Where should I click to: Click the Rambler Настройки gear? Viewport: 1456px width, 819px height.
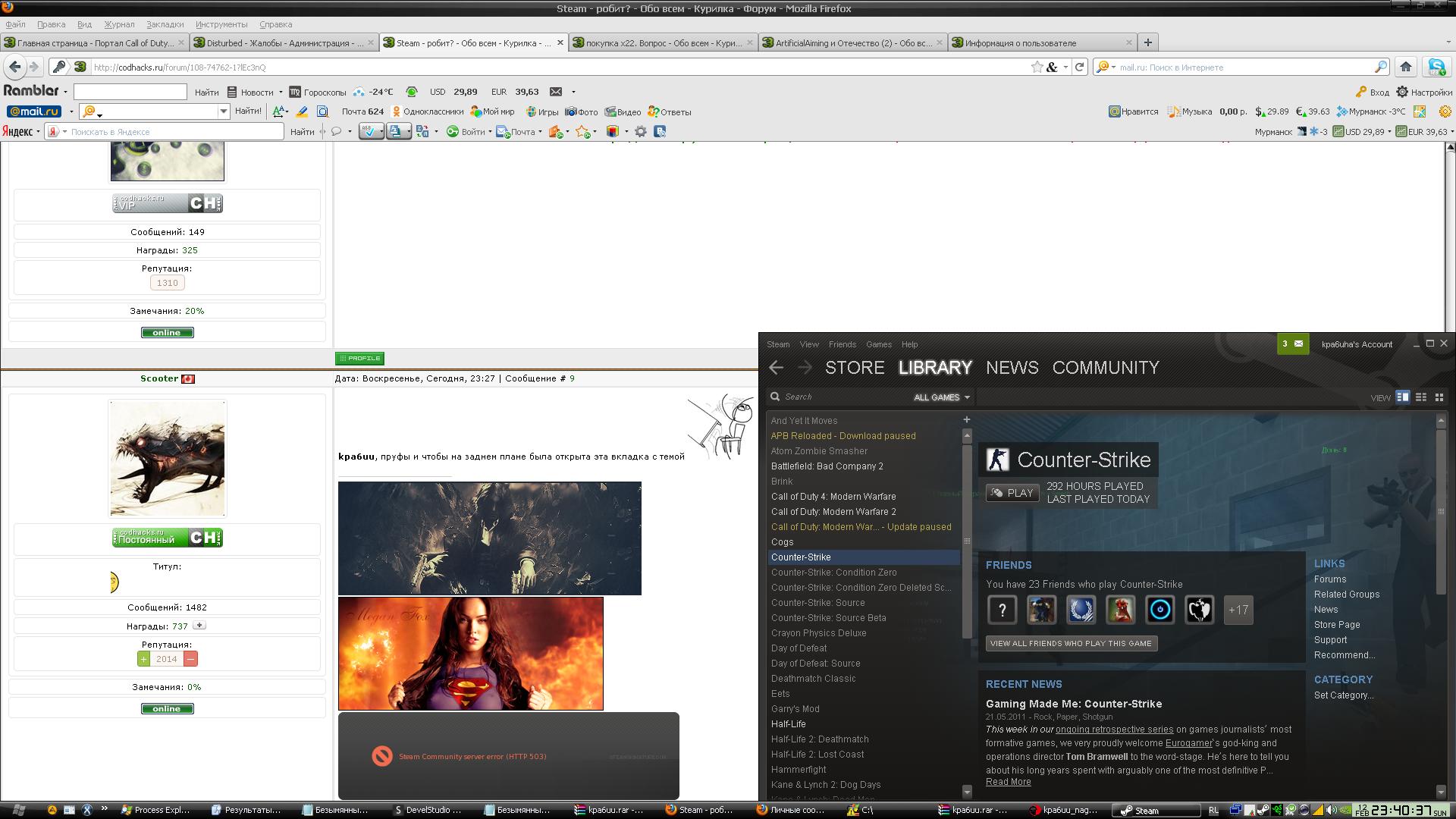pyautogui.click(x=1425, y=92)
